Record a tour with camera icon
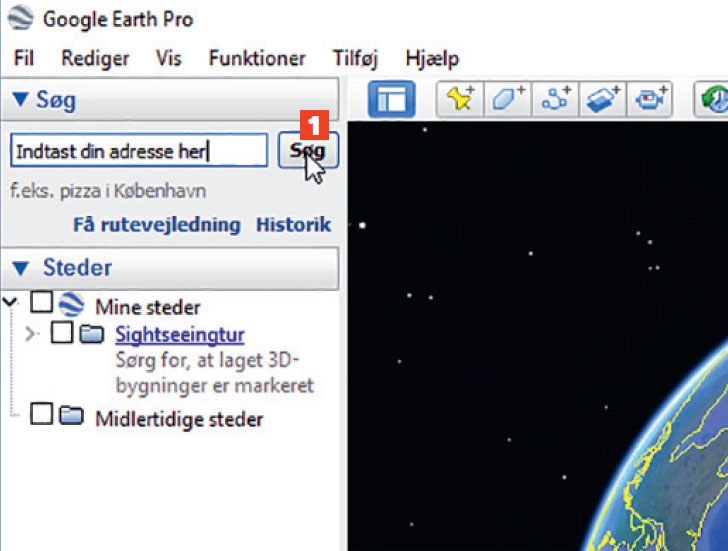The image size is (728, 551). tap(650, 99)
